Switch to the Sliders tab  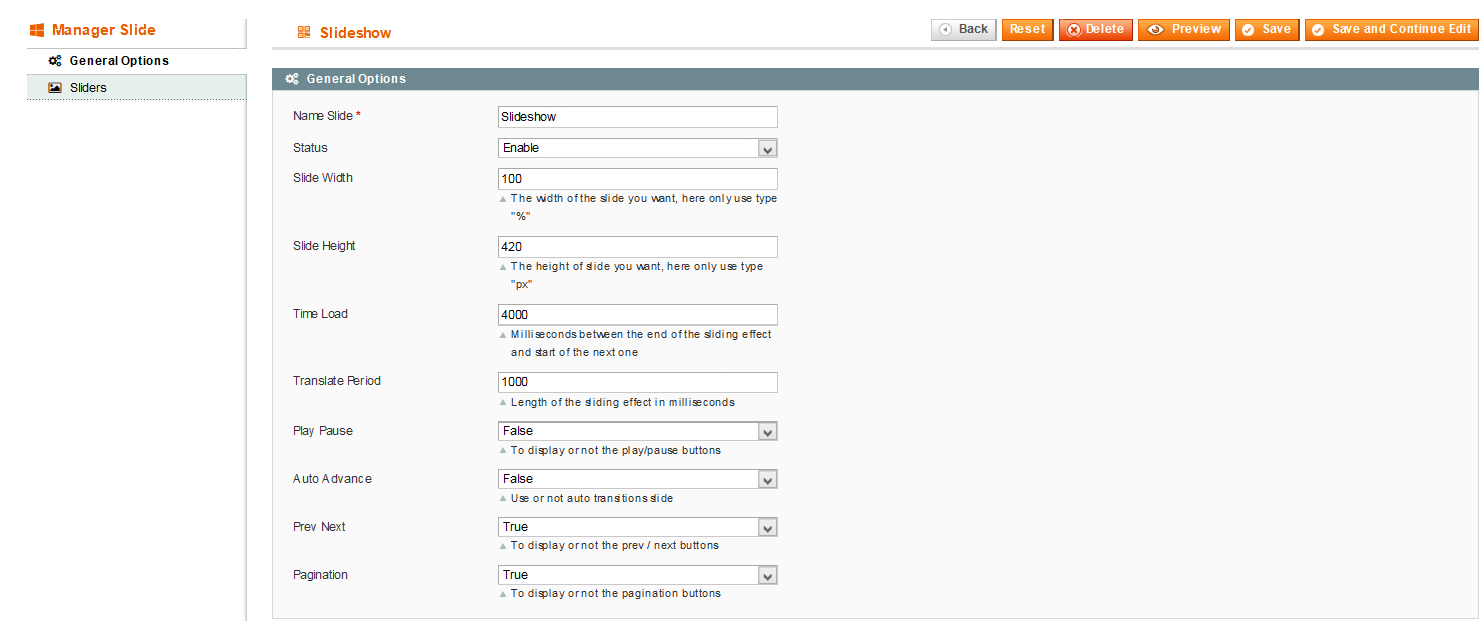[x=136, y=88]
